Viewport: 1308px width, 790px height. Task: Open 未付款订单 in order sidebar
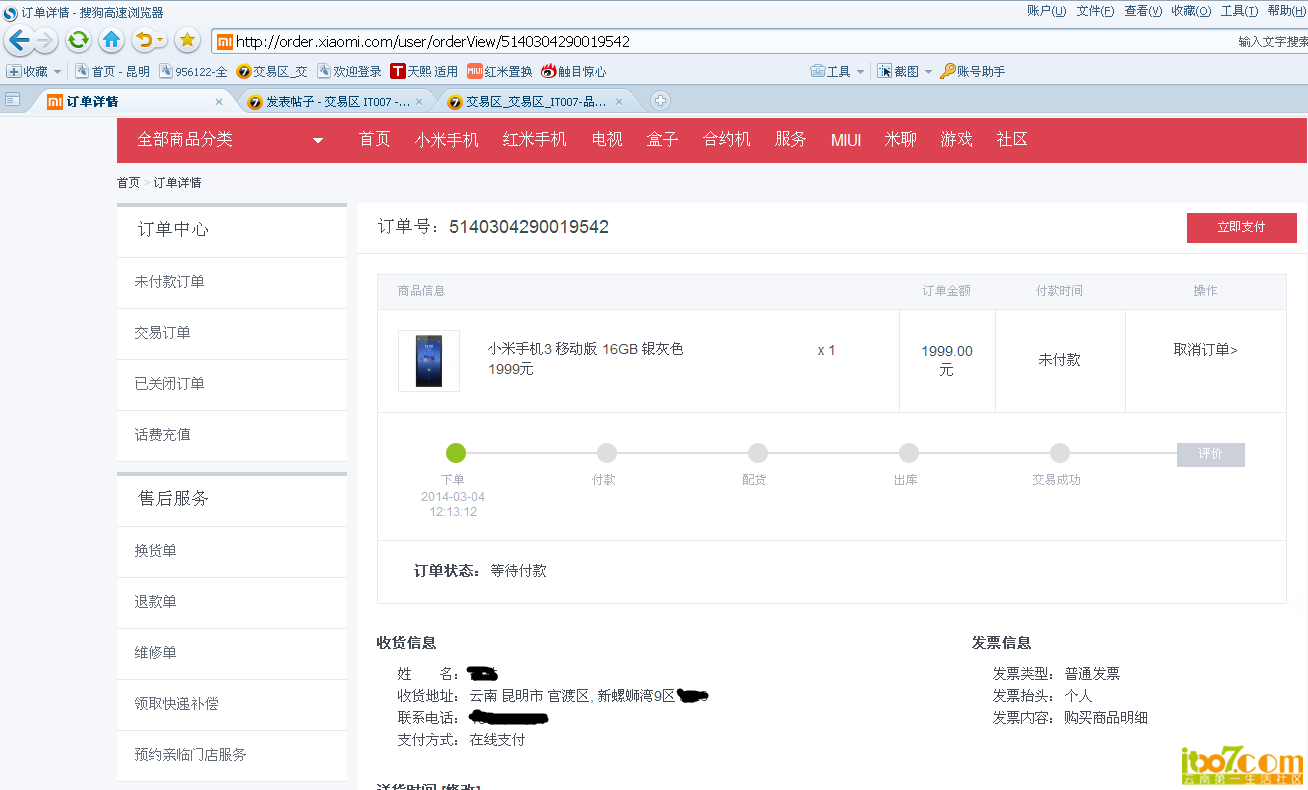(170, 282)
